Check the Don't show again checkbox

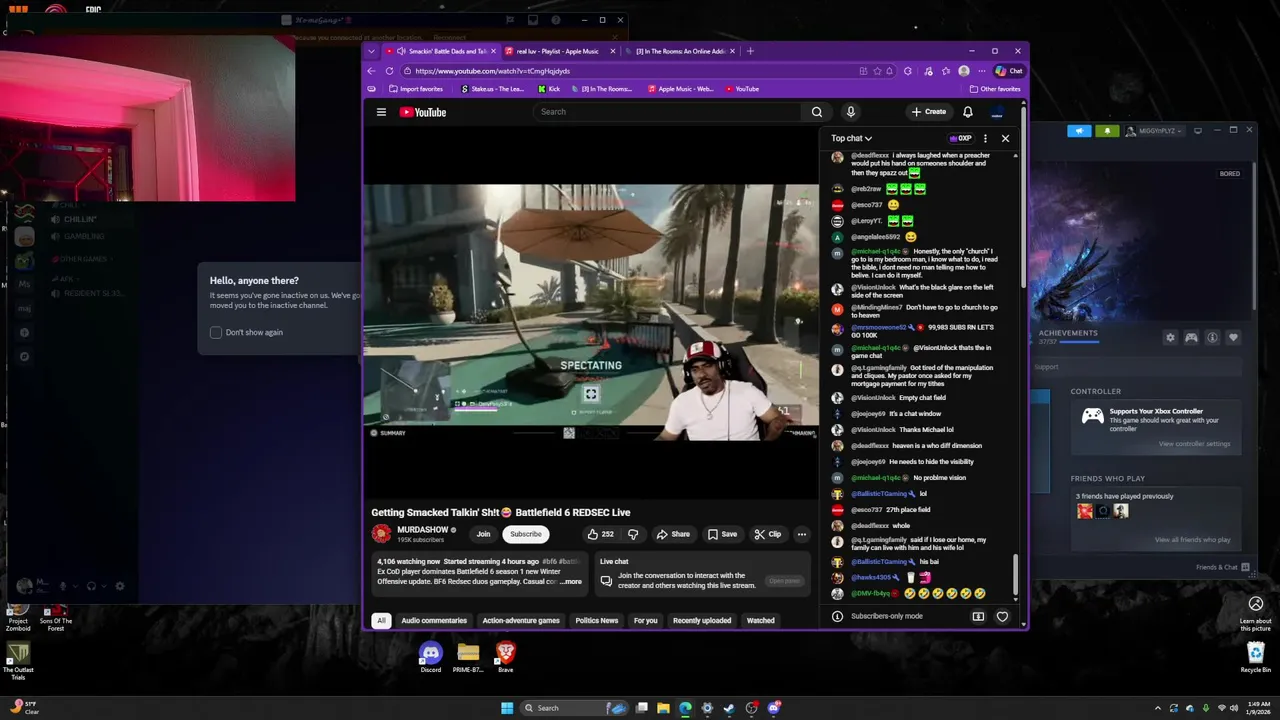pos(216,332)
